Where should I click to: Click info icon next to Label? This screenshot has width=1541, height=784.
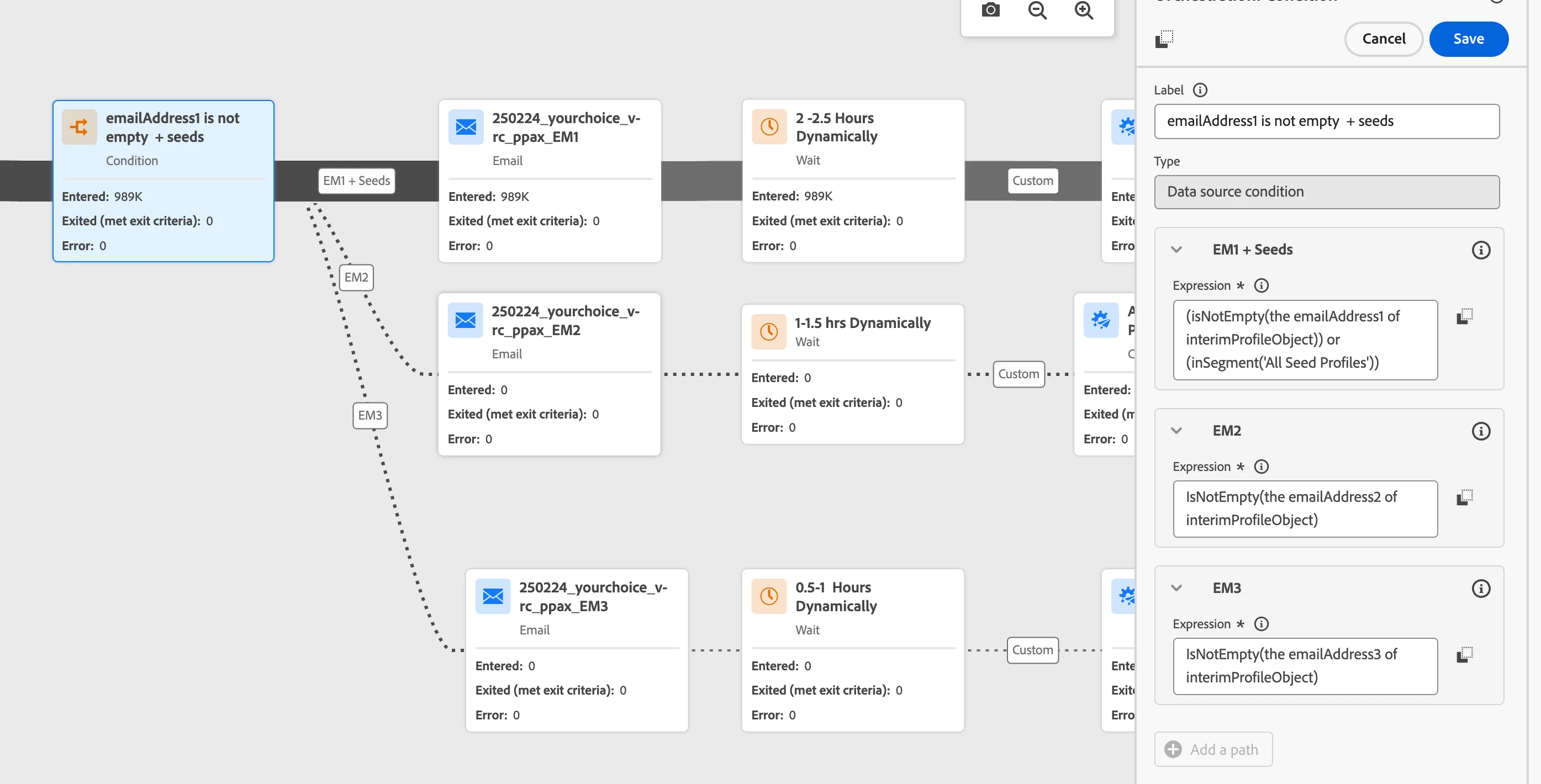point(1200,89)
